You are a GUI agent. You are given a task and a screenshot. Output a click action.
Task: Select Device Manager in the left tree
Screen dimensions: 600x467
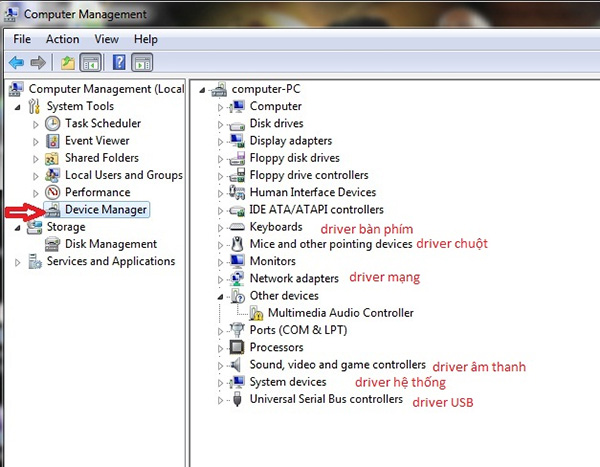click(x=106, y=210)
